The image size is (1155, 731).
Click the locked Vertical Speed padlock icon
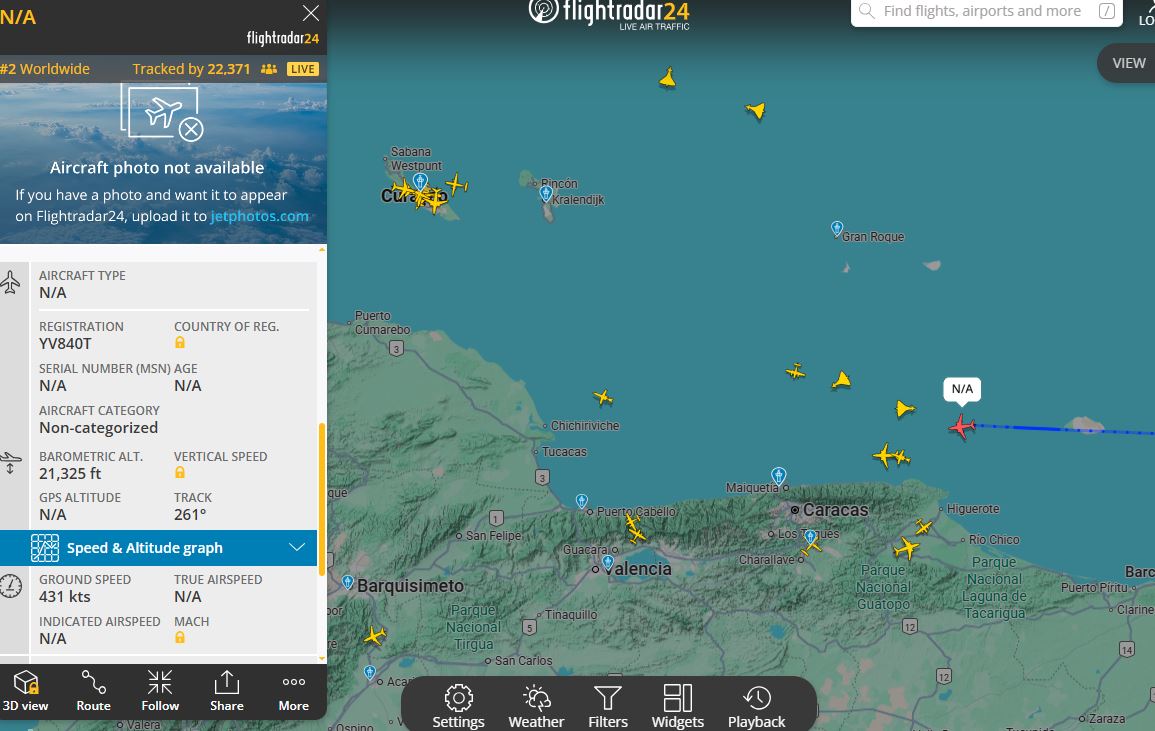[180, 473]
